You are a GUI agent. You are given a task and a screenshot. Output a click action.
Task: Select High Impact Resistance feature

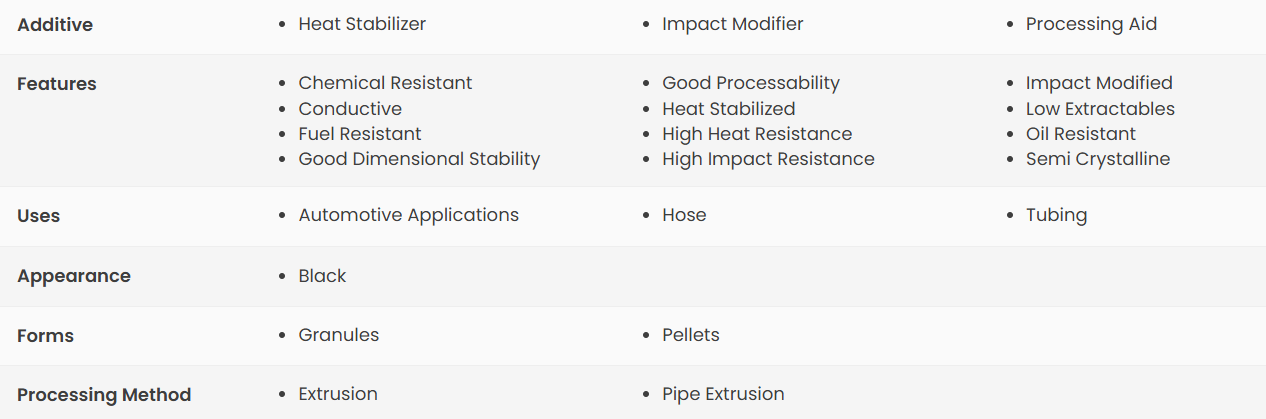[x=768, y=159]
